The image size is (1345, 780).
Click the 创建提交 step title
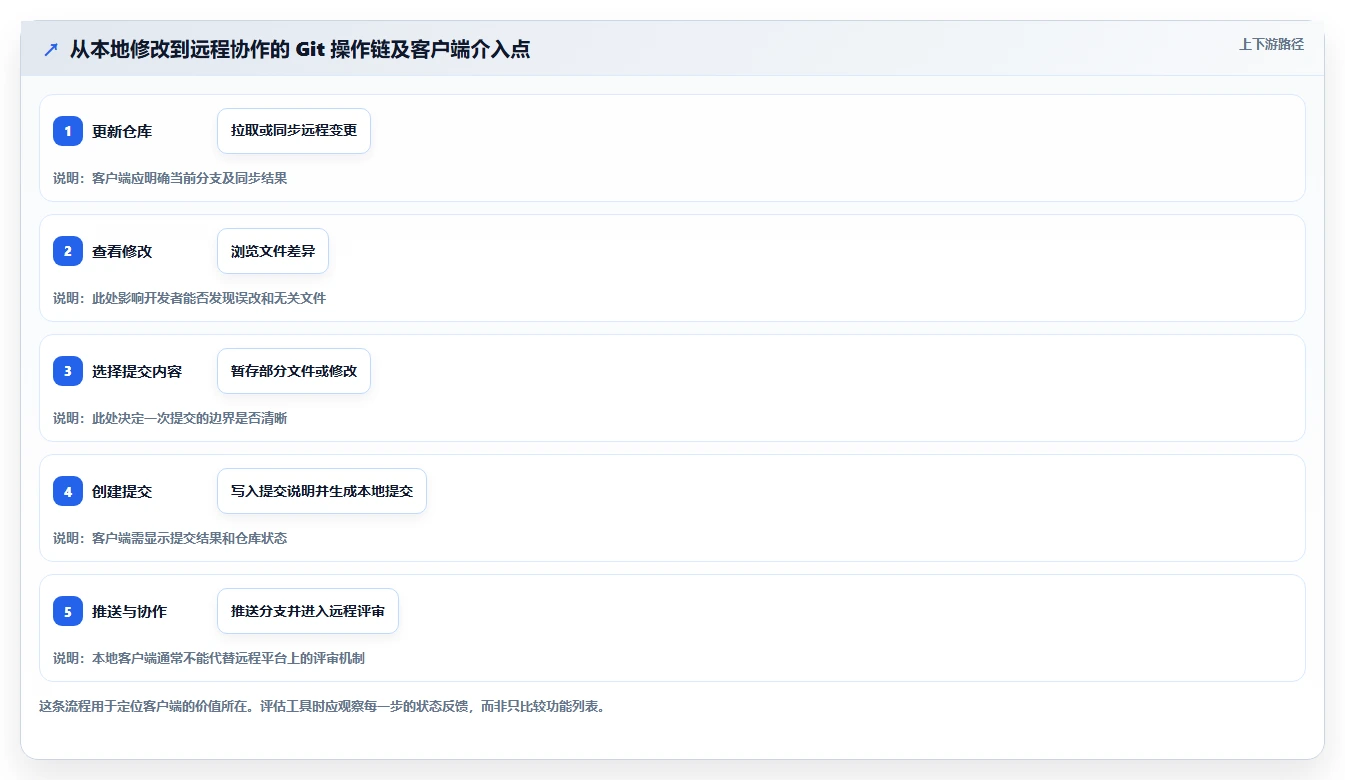click(122, 491)
